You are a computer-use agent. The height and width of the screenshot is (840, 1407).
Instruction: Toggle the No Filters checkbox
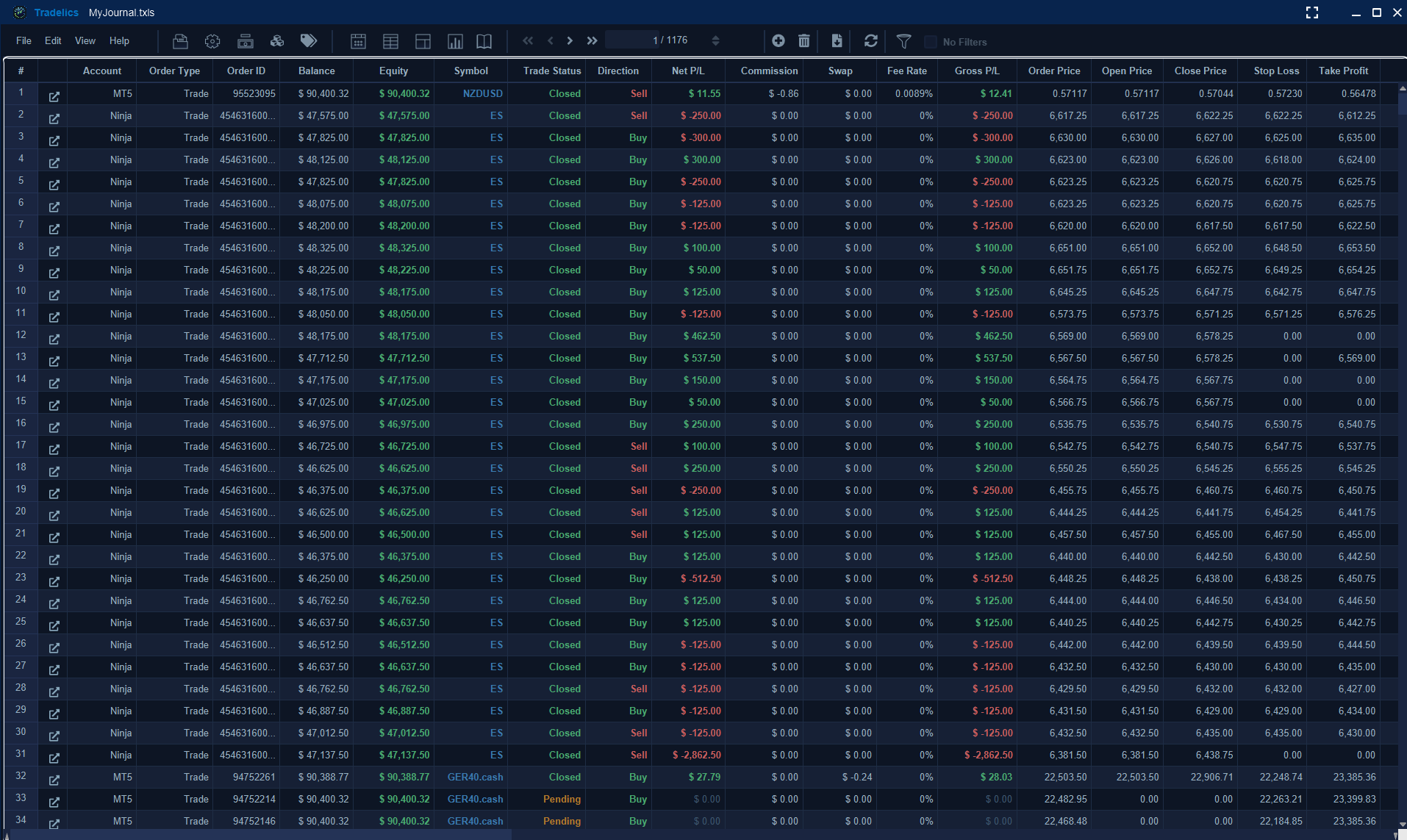click(x=931, y=42)
